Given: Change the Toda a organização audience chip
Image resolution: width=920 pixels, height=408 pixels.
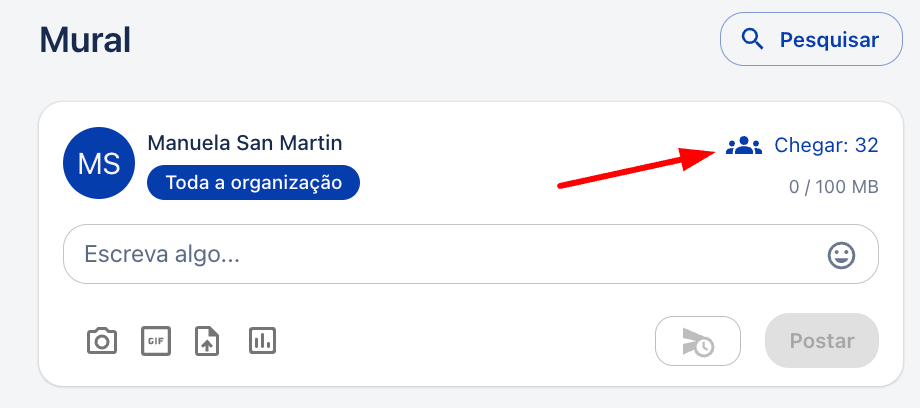Looking at the screenshot, I should point(253,183).
